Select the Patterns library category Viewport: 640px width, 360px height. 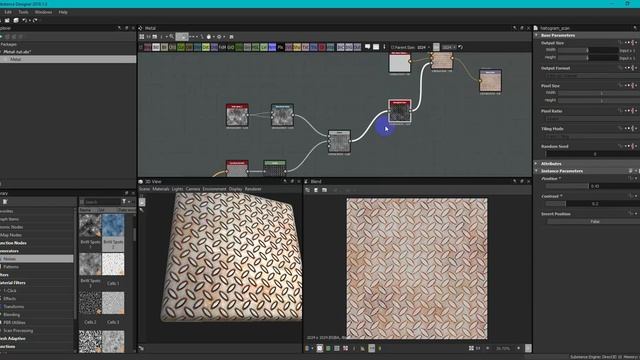[11, 267]
